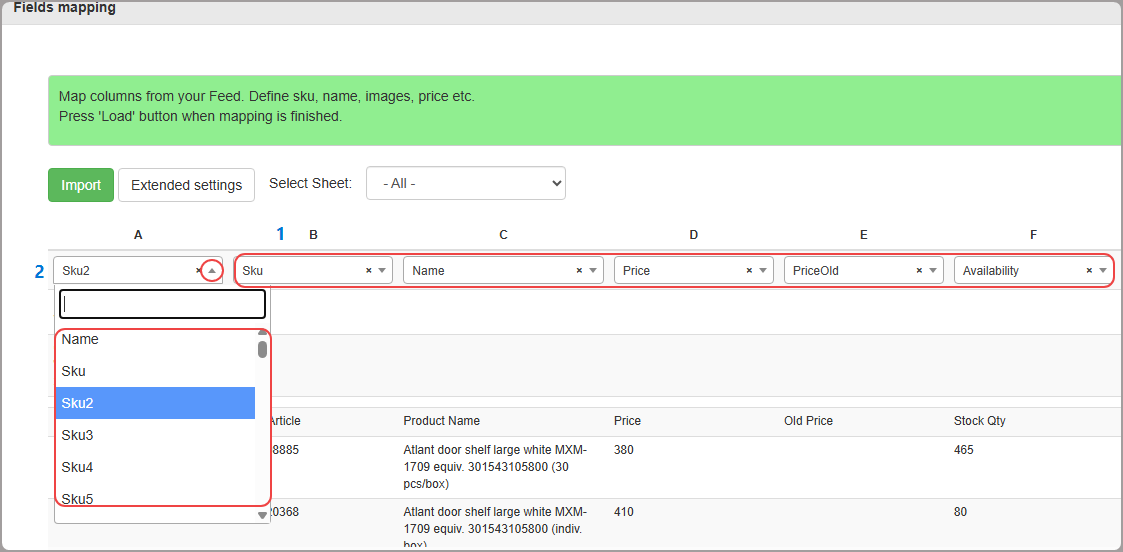1123x552 pixels.
Task: Clear the Price mapping in column D
Action: click(749, 271)
